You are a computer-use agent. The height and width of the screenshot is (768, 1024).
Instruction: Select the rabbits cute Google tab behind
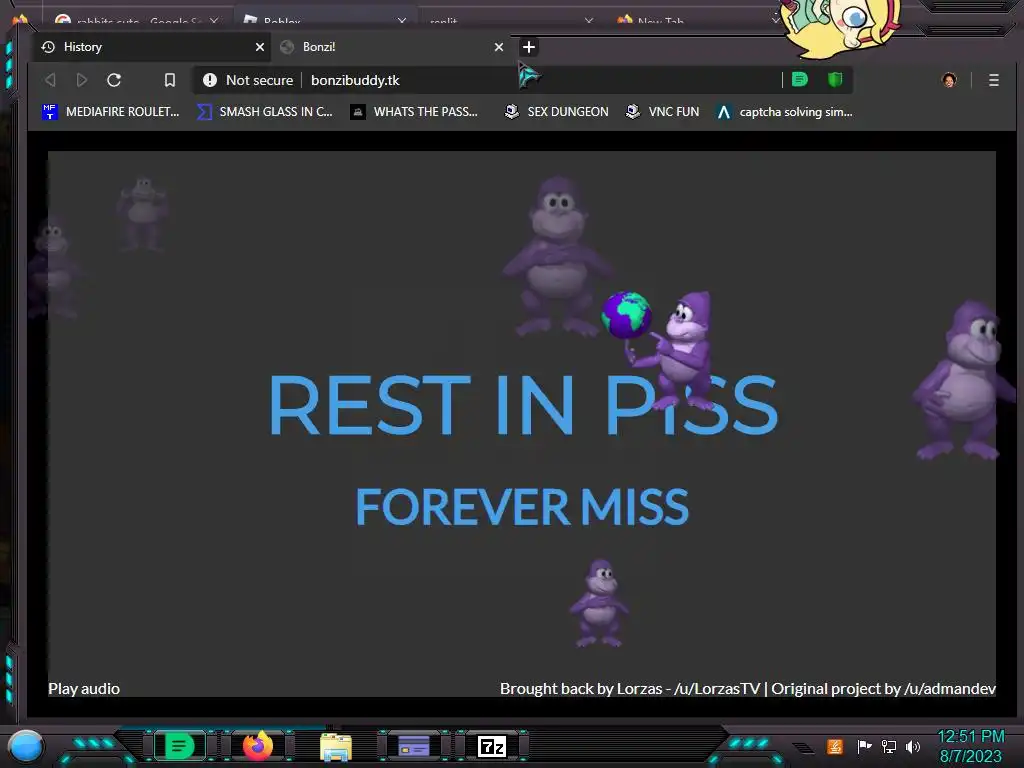tap(137, 20)
